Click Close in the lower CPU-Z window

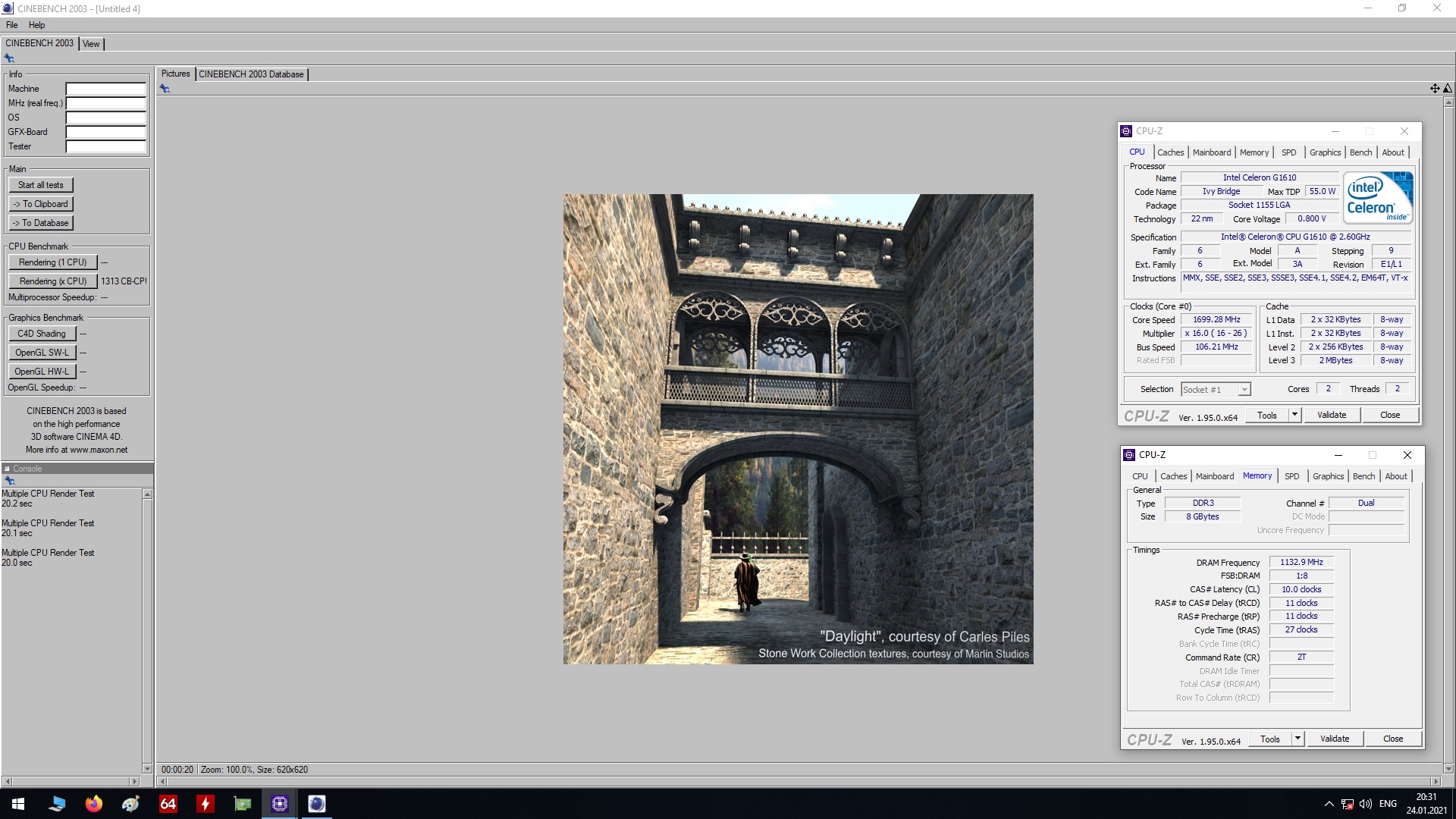tap(1393, 739)
